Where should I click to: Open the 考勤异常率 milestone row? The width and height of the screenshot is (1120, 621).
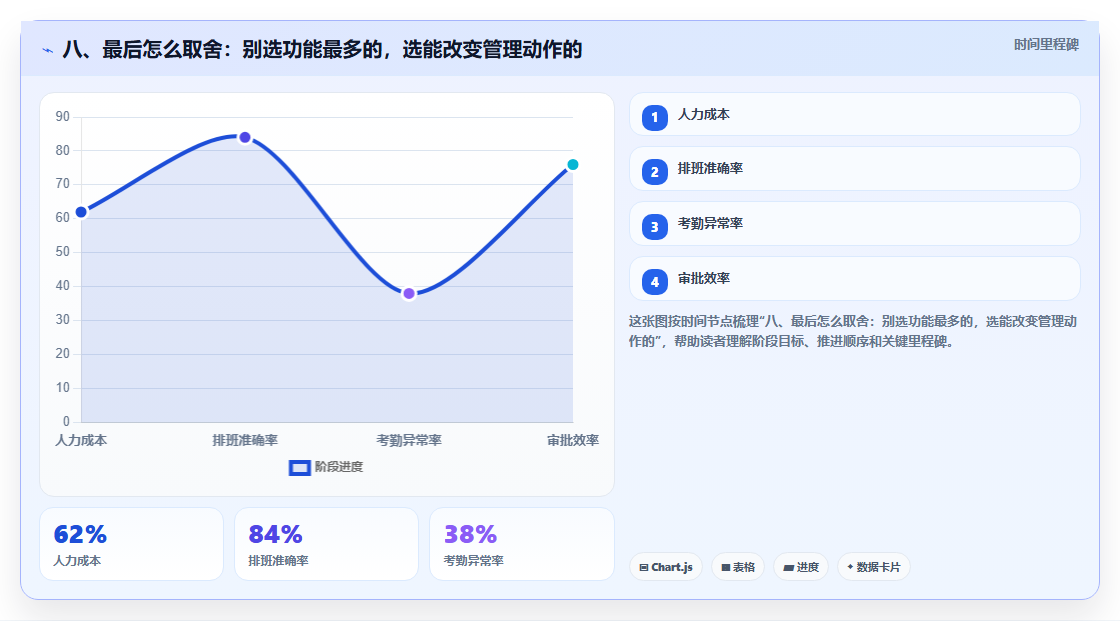(854, 224)
